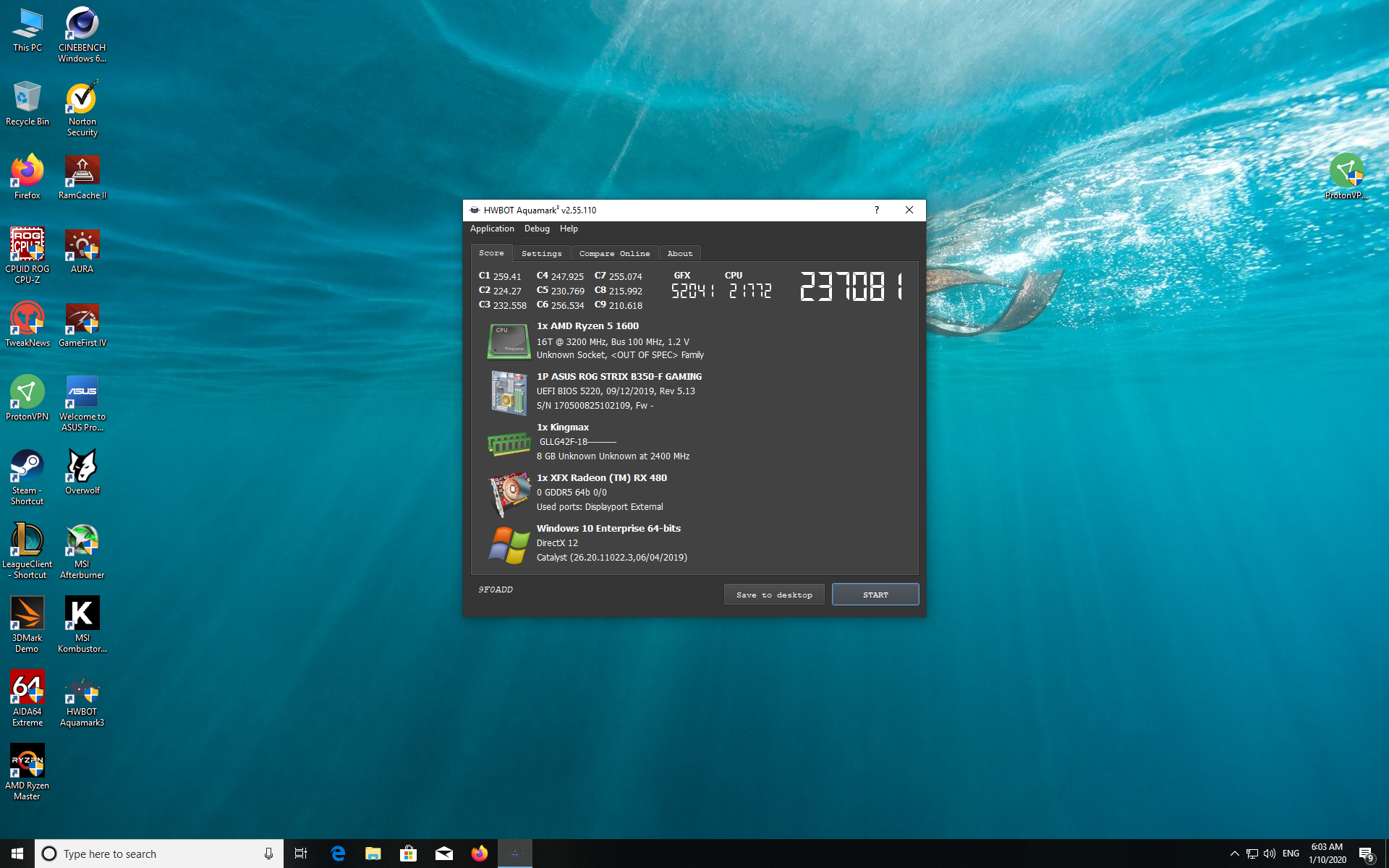This screenshot has width=1389, height=868.
Task: Open File Explorer from taskbar
Action: coord(373,854)
